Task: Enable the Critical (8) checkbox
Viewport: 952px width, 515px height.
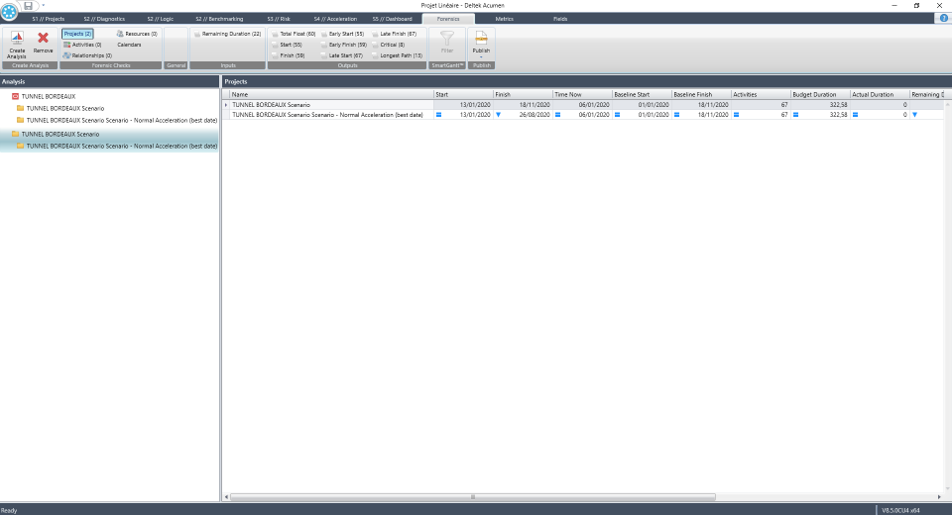Action: coord(375,45)
